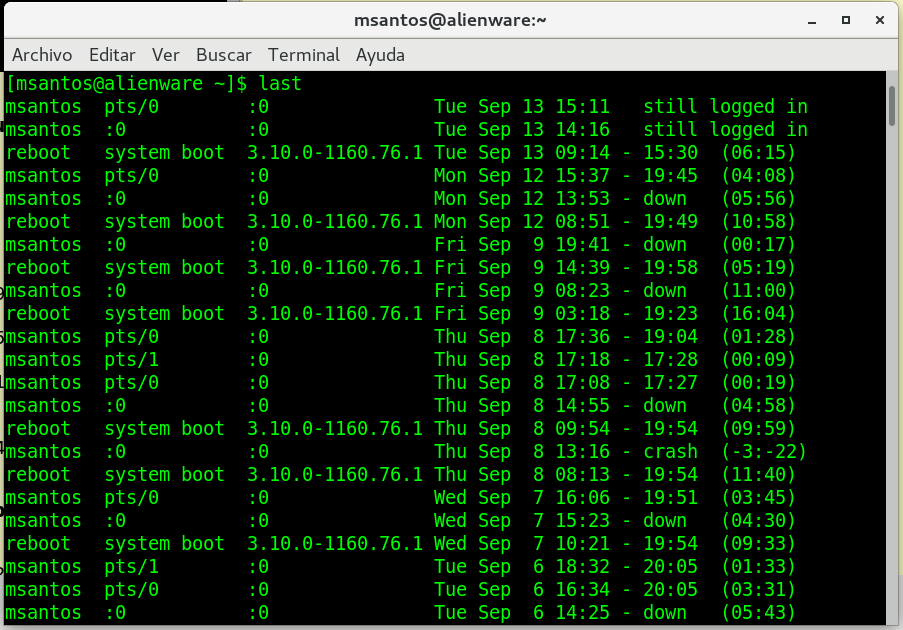Viewport: 903px width, 630px height.
Task: Click the msantos@alienware title bar
Action: [x=450, y=19]
